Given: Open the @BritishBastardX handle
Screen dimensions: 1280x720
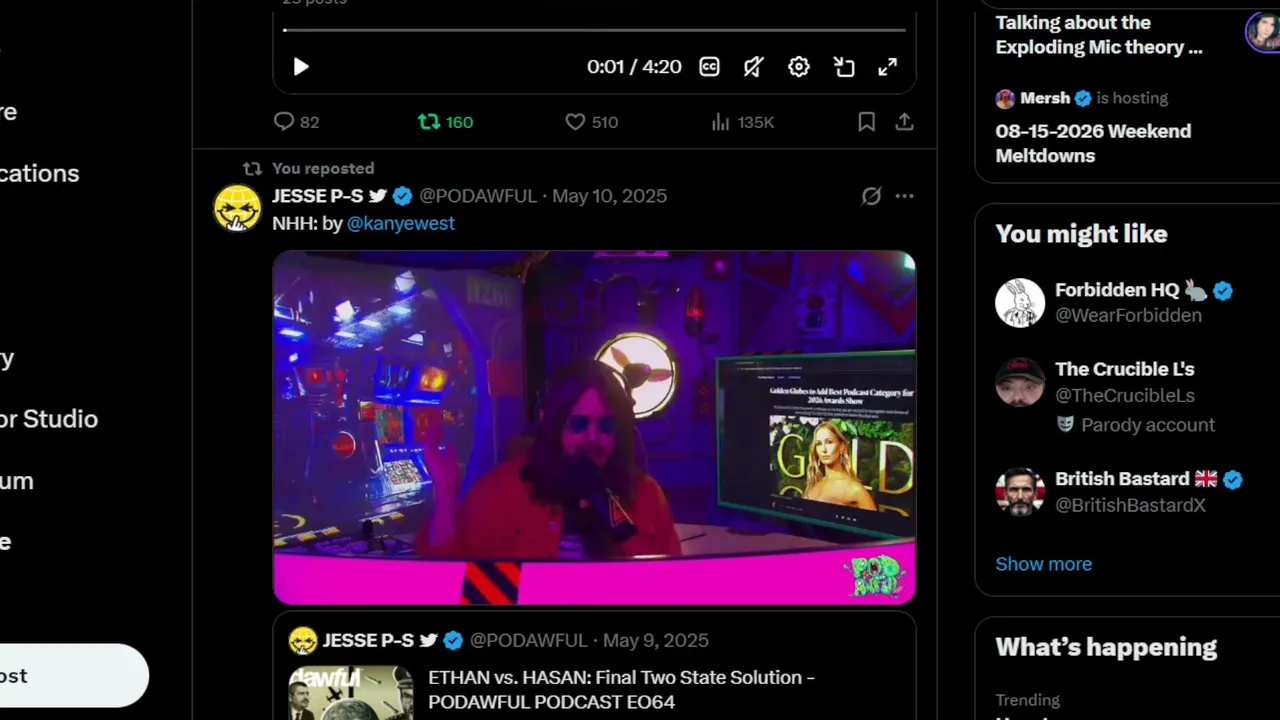Looking at the screenshot, I should coord(1130,505).
